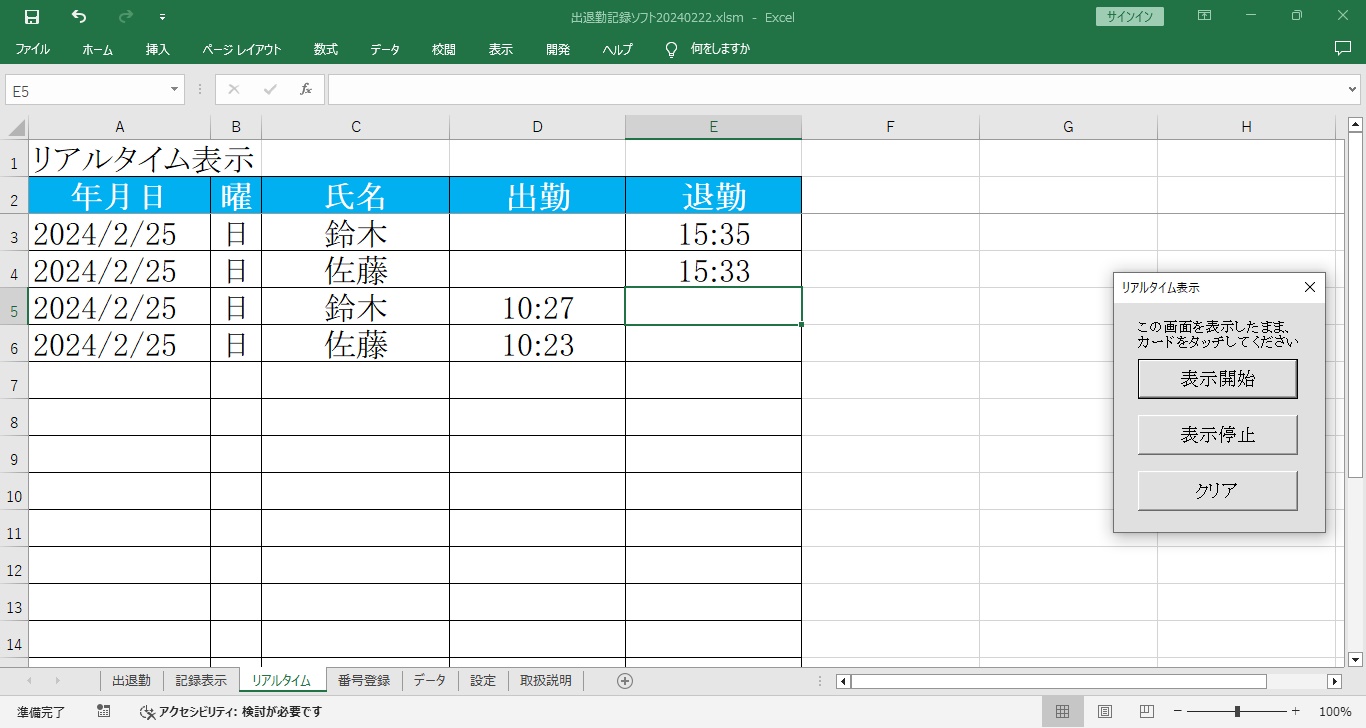Open the ヘルプ ribbon tab
The image size is (1366, 728).
click(x=617, y=49)
